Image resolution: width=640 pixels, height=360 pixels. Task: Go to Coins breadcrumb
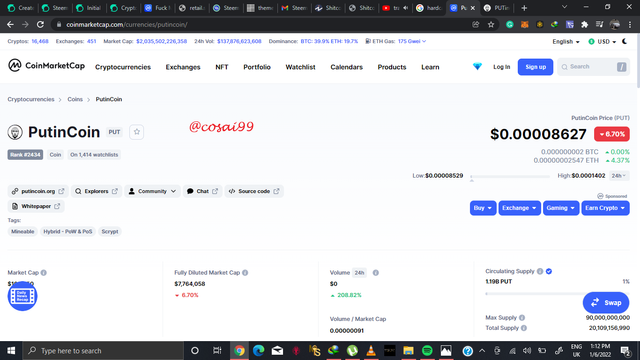click(x=75, y=99)
